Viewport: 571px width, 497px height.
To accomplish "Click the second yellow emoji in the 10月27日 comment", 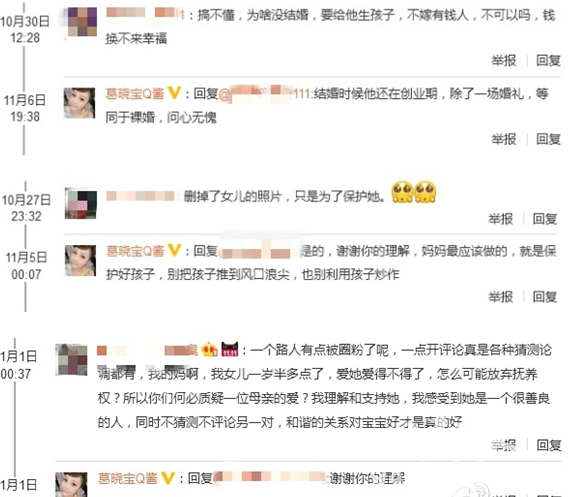I will tap(425, 192).
